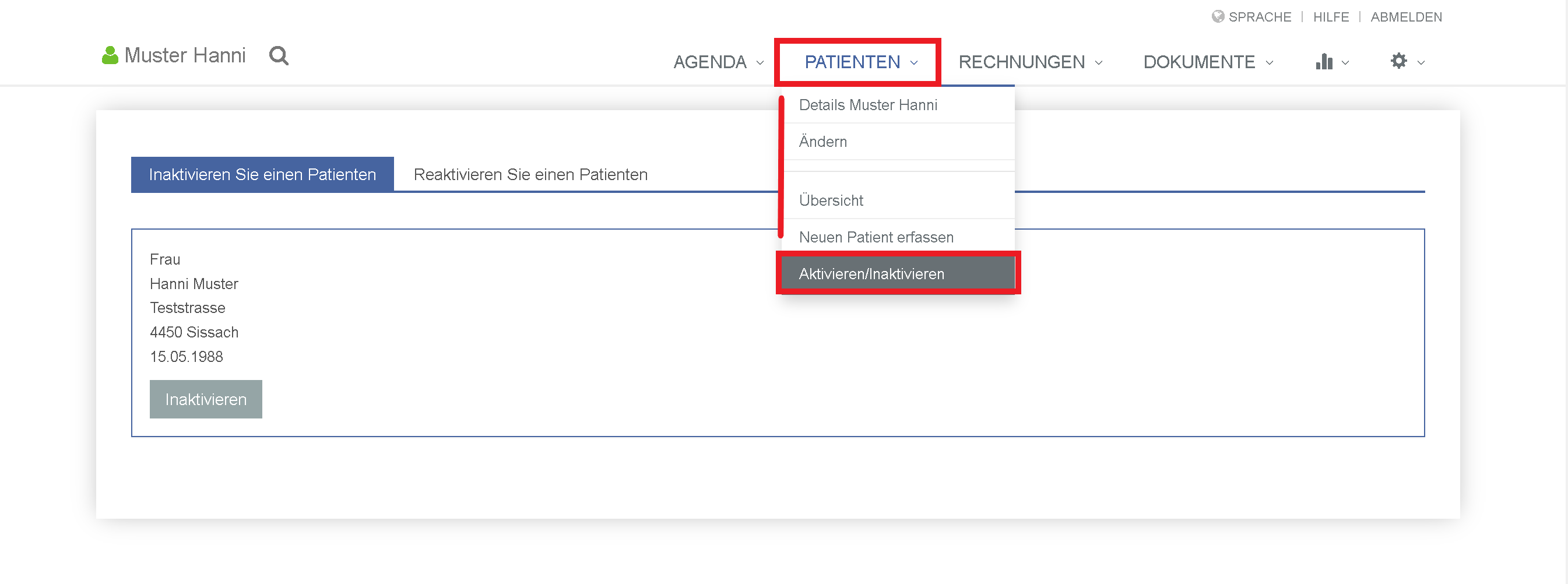Click the green patient avatar icon
Screen dimensions: 1568x584
pos(110,55)
